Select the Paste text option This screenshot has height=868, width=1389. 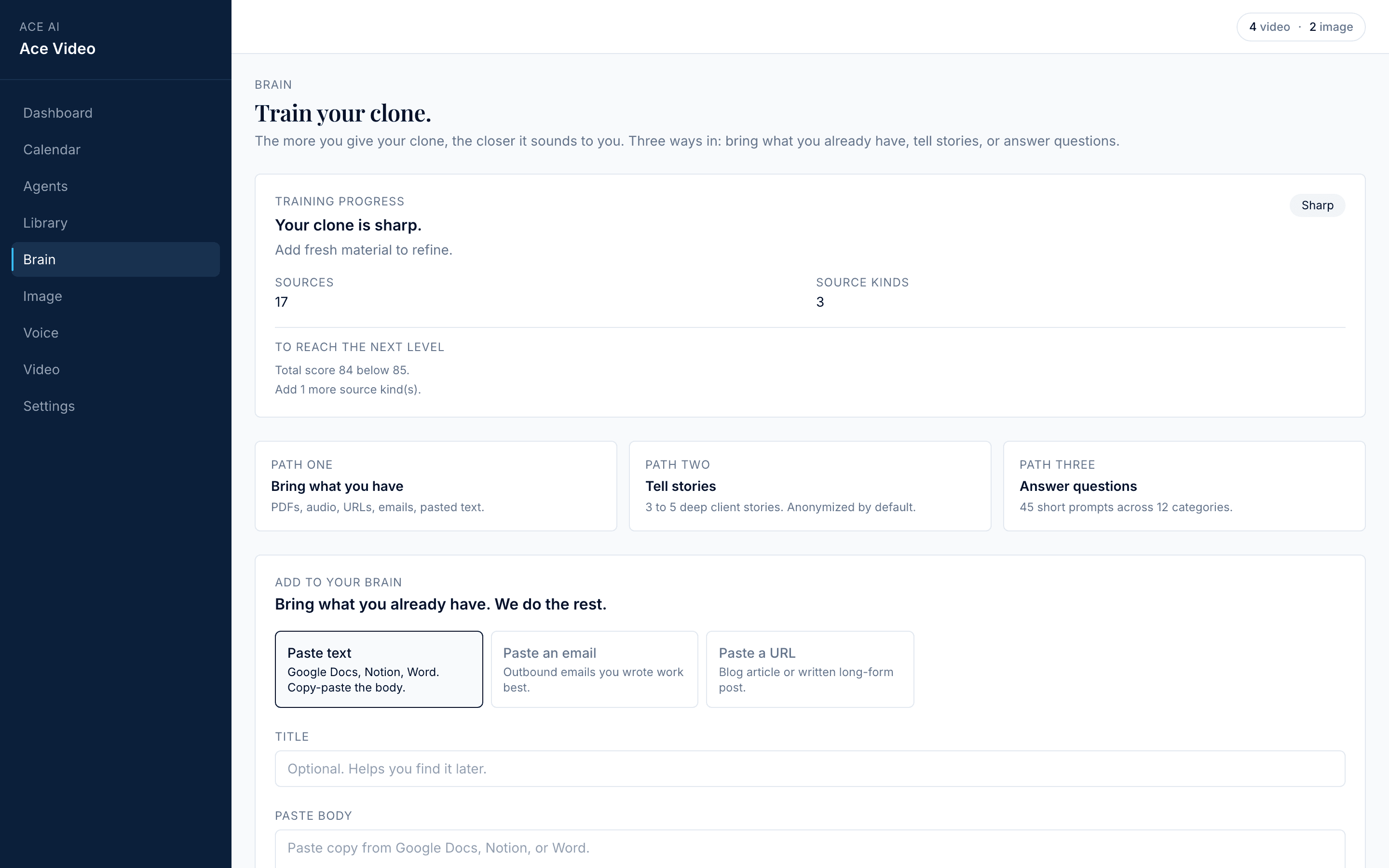pyautogui.click(x=379, y=669)
